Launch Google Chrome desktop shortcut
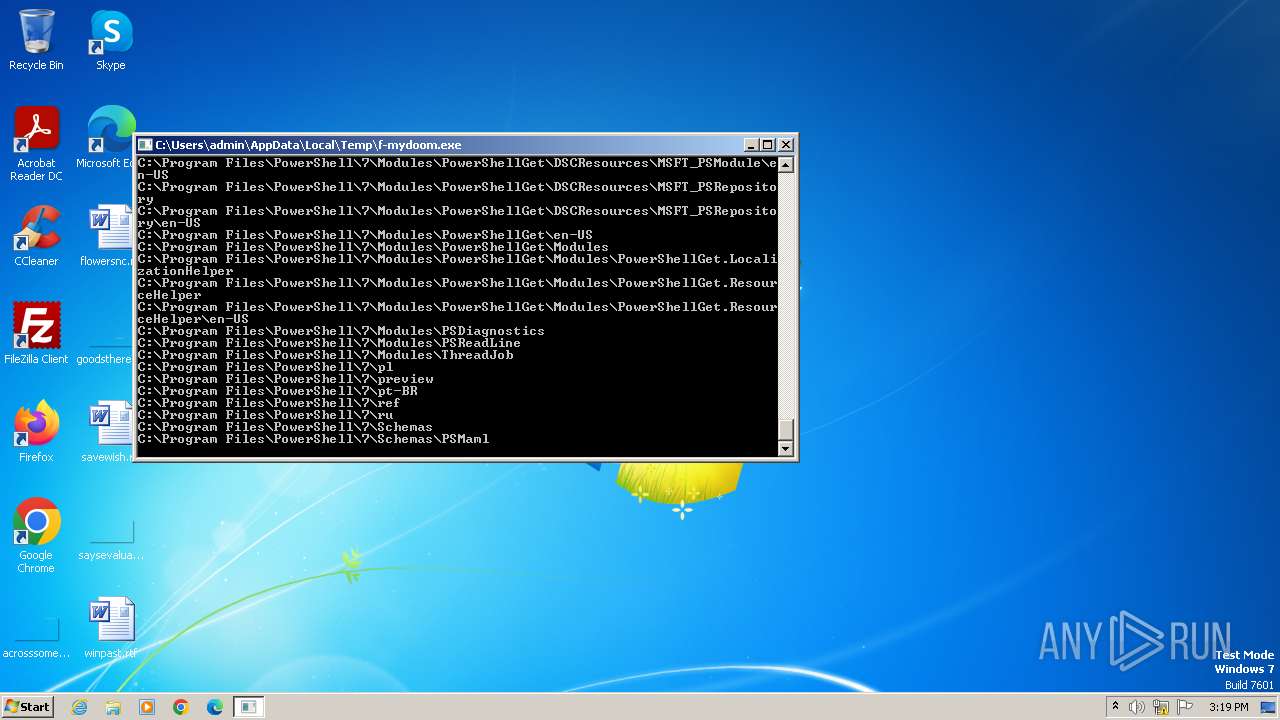The width and height of the screenshot is (1280, 720). point(36,536)
